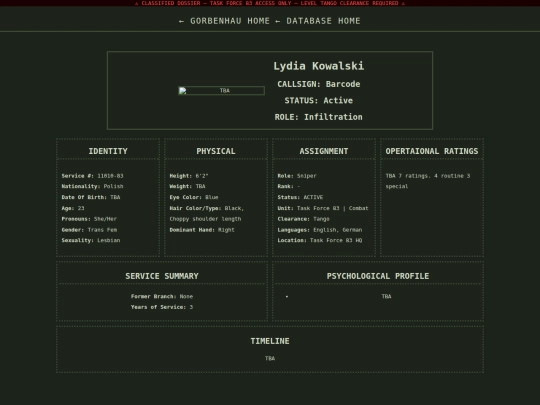Click the Dominant Hand: Right entry

pos(202,230)
